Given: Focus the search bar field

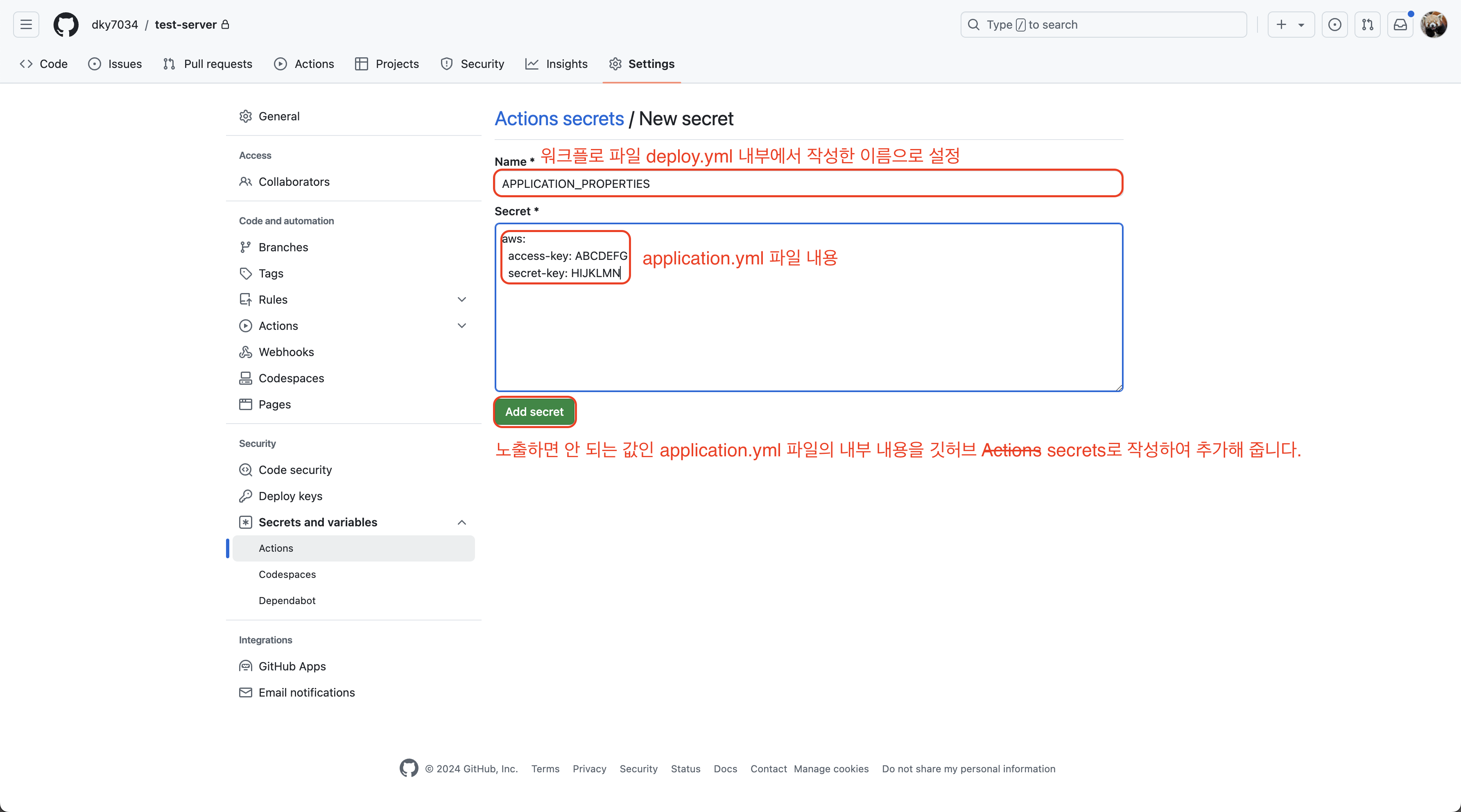Looking at the screenshot, I should (1103, 25).
